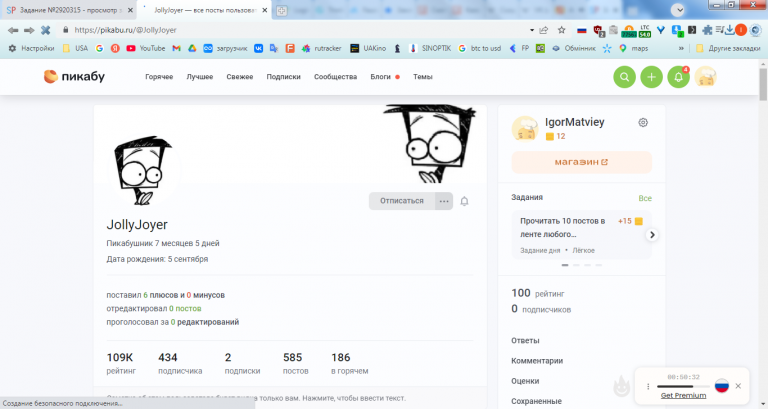Expand the hidden bookmarks chevron
The height and width of the screenshot is (409, 768).
tap(681, 48)
